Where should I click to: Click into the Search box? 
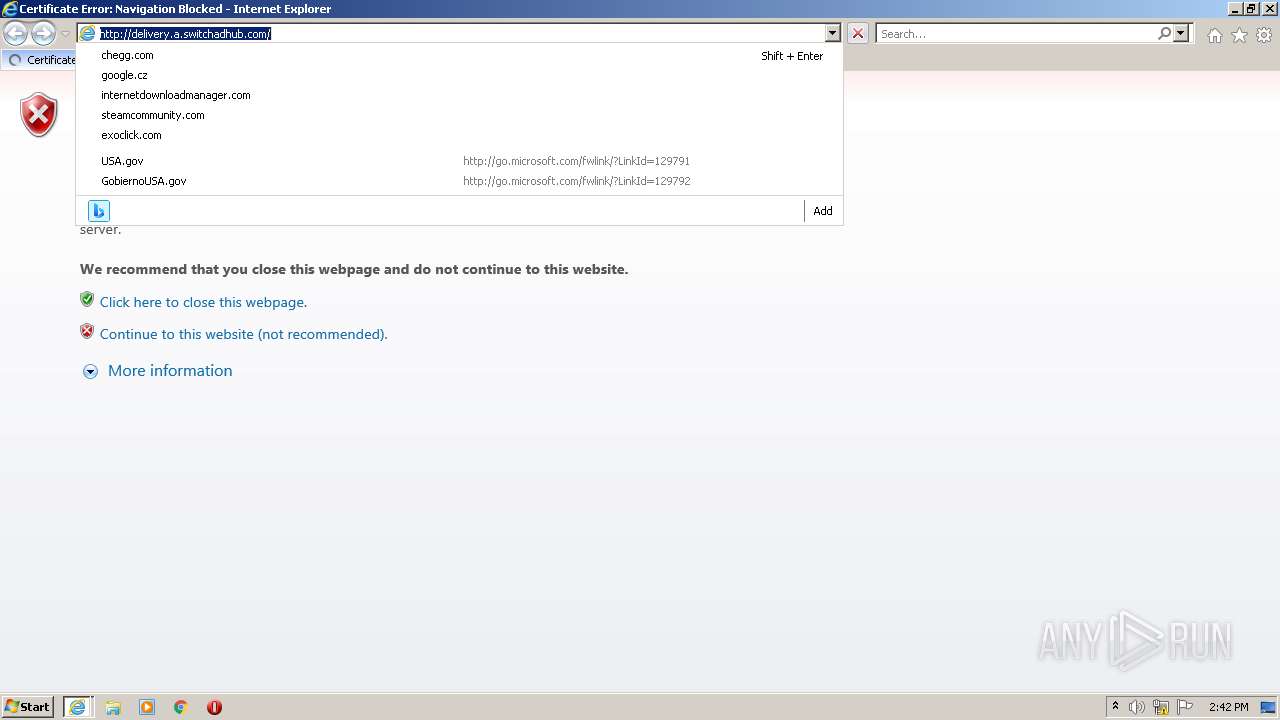[x=1016, y=34]
